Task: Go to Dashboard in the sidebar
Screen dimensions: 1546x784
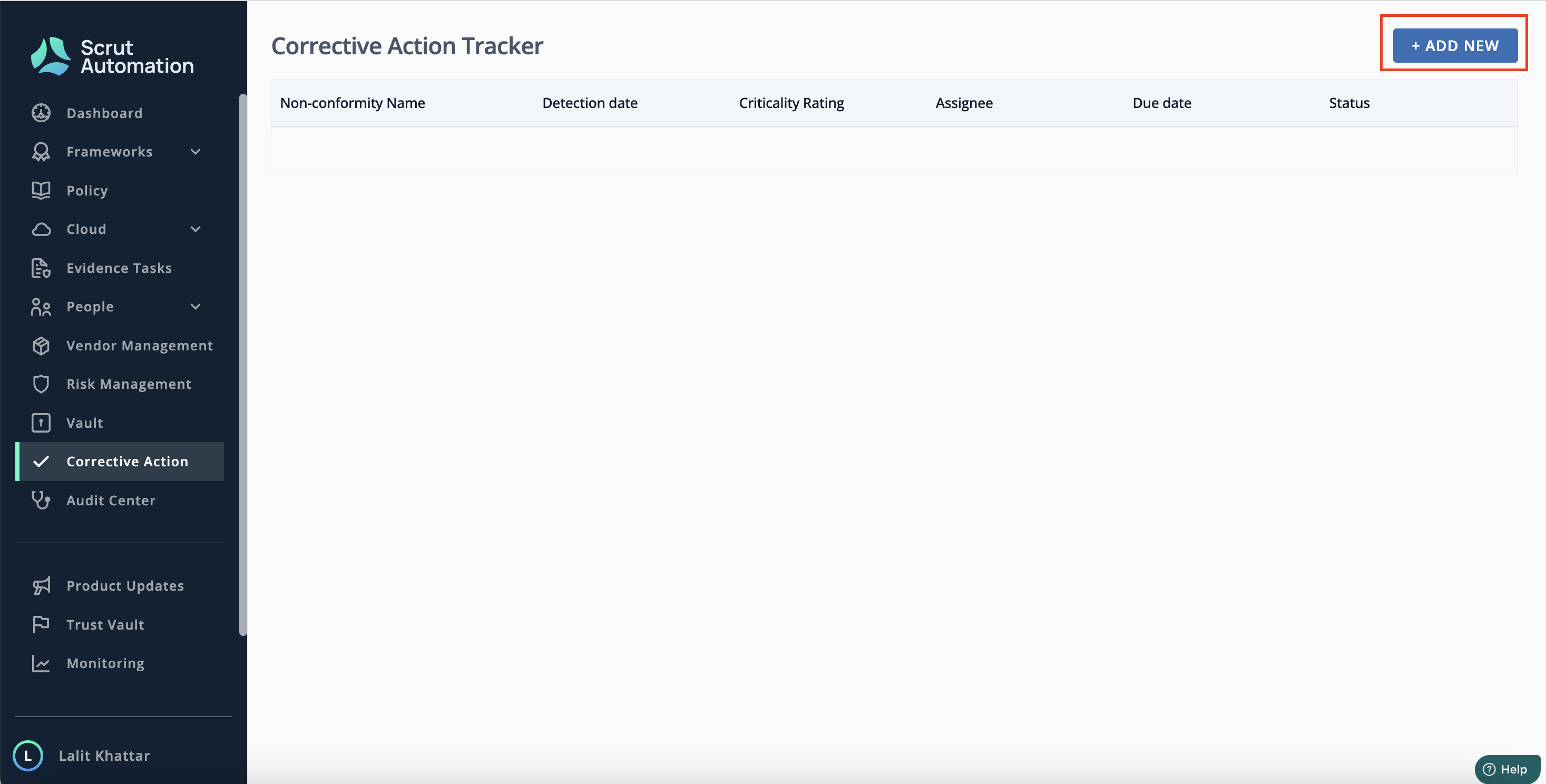Action: (x=104, y=113)
